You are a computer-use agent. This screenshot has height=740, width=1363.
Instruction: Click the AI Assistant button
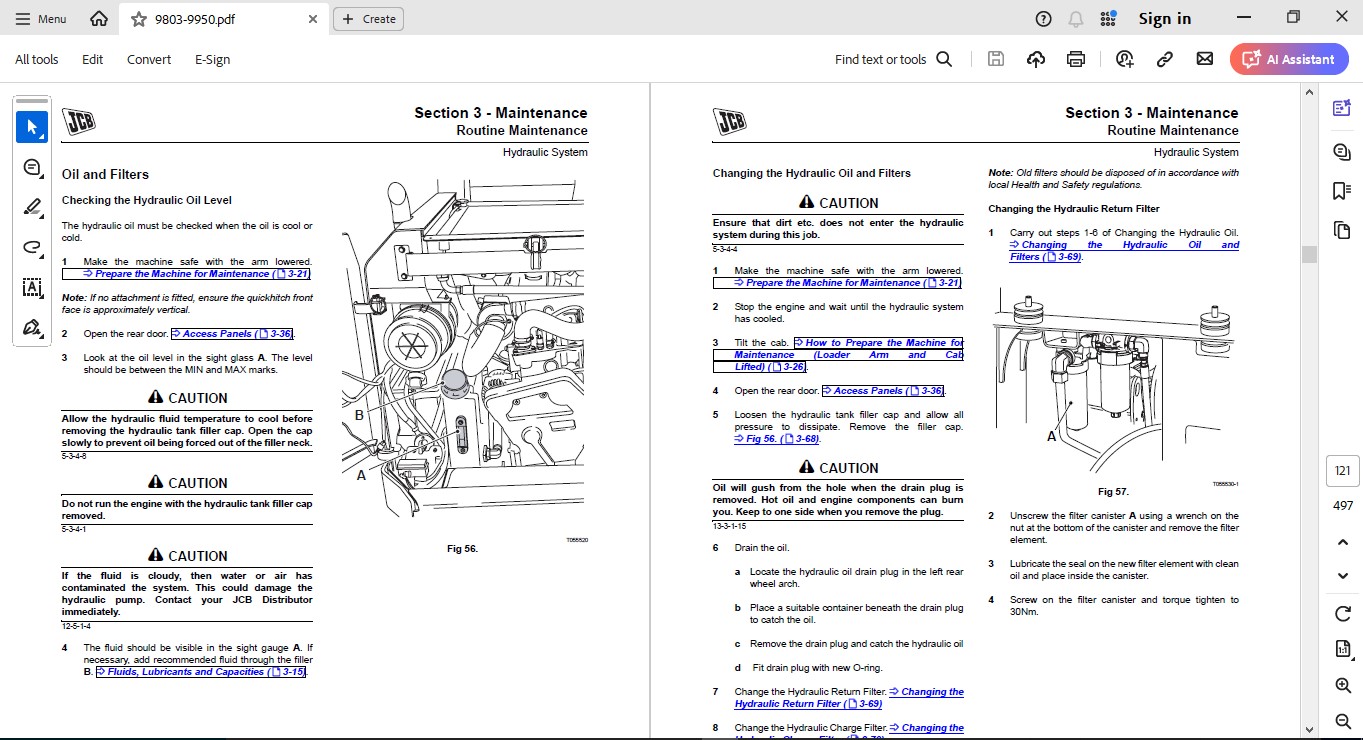(x=1289, y=59)
